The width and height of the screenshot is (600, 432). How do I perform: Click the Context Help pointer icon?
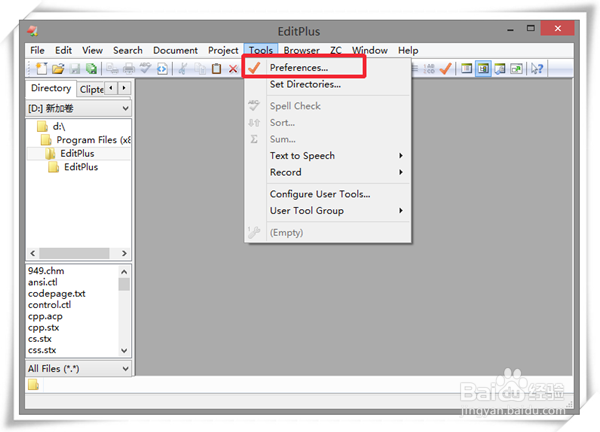tap(537, 69)
